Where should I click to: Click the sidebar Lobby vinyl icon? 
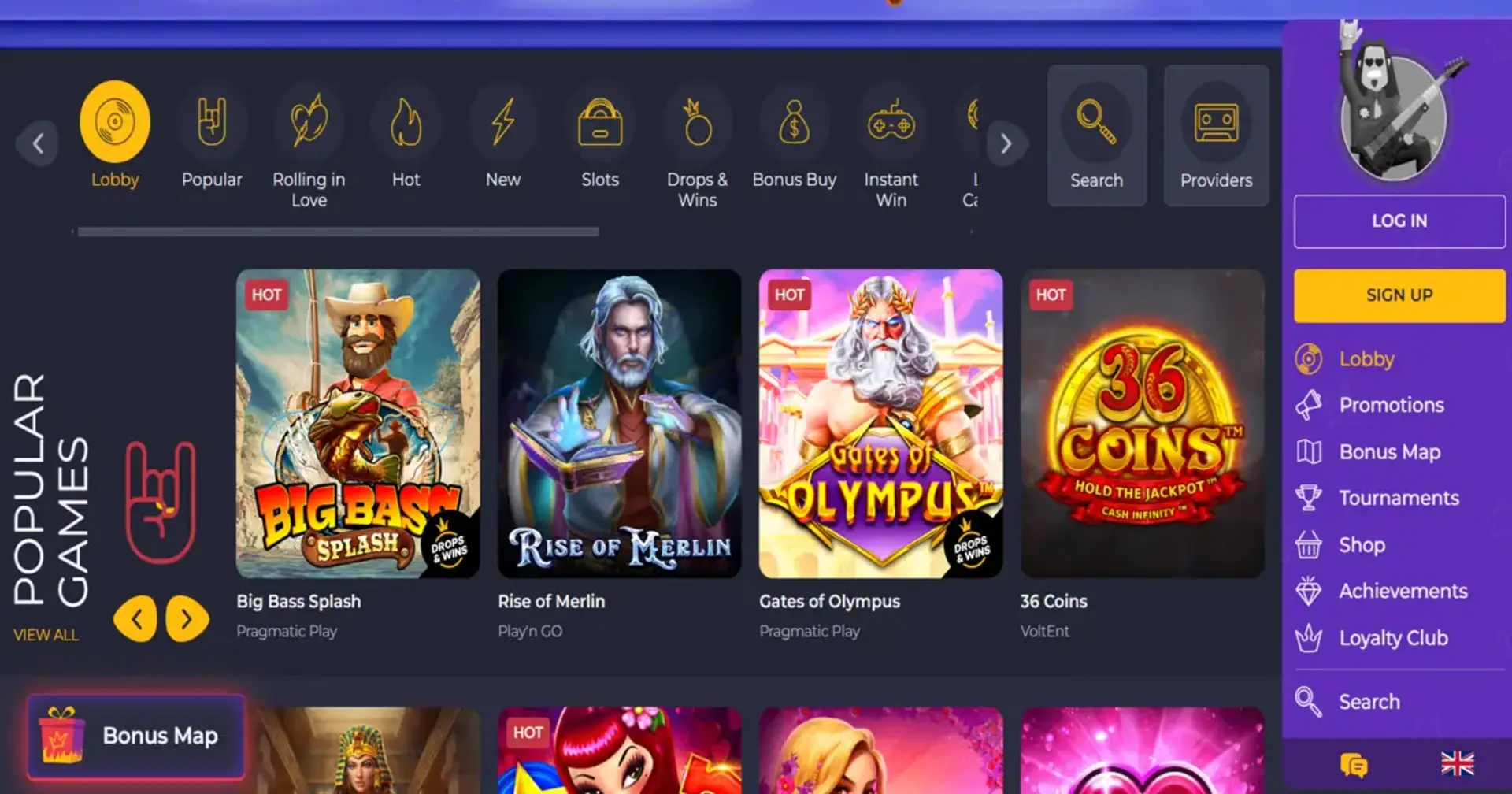[1309, 359]
